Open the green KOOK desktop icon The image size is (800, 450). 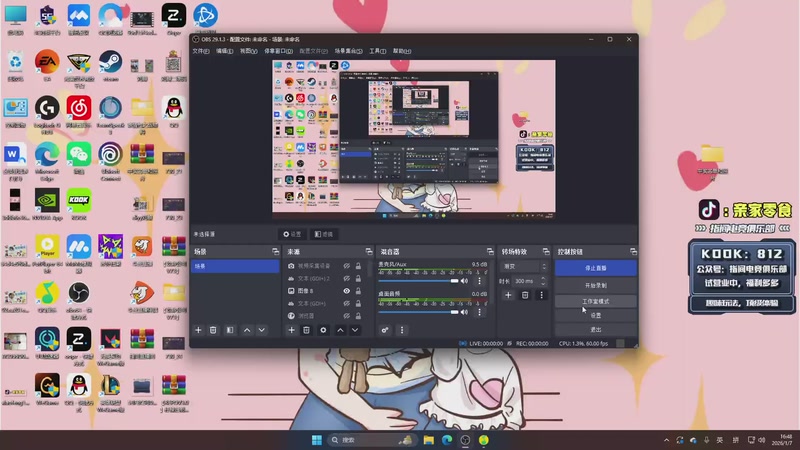point(79,204)
